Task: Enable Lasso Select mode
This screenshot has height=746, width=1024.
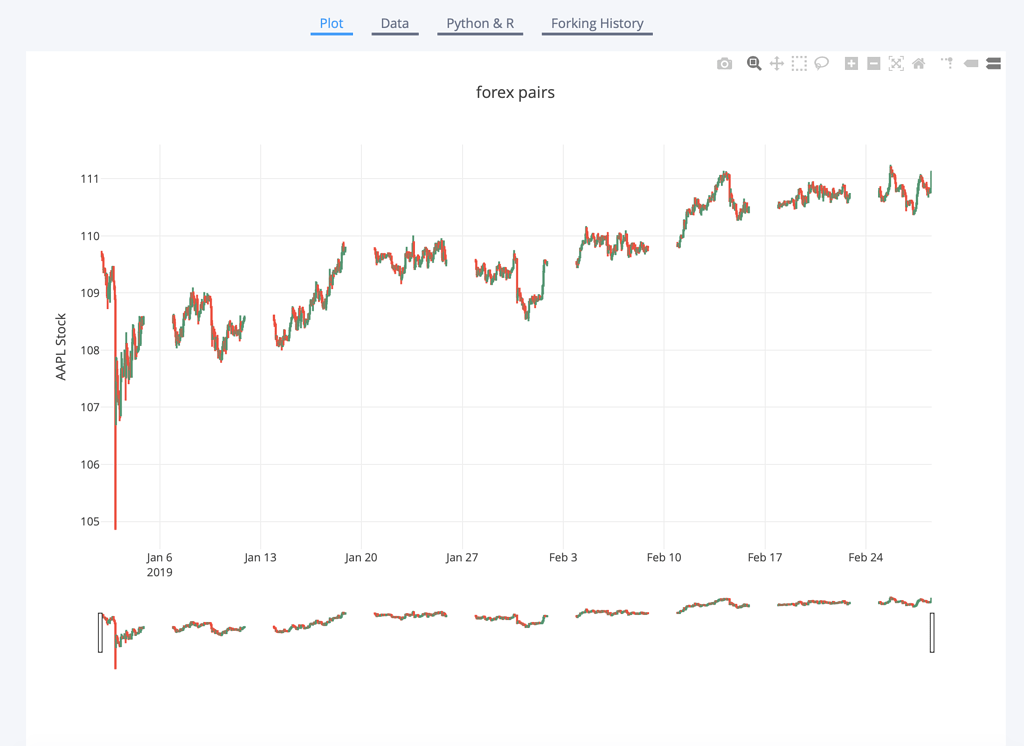Action: click(821, 63)
